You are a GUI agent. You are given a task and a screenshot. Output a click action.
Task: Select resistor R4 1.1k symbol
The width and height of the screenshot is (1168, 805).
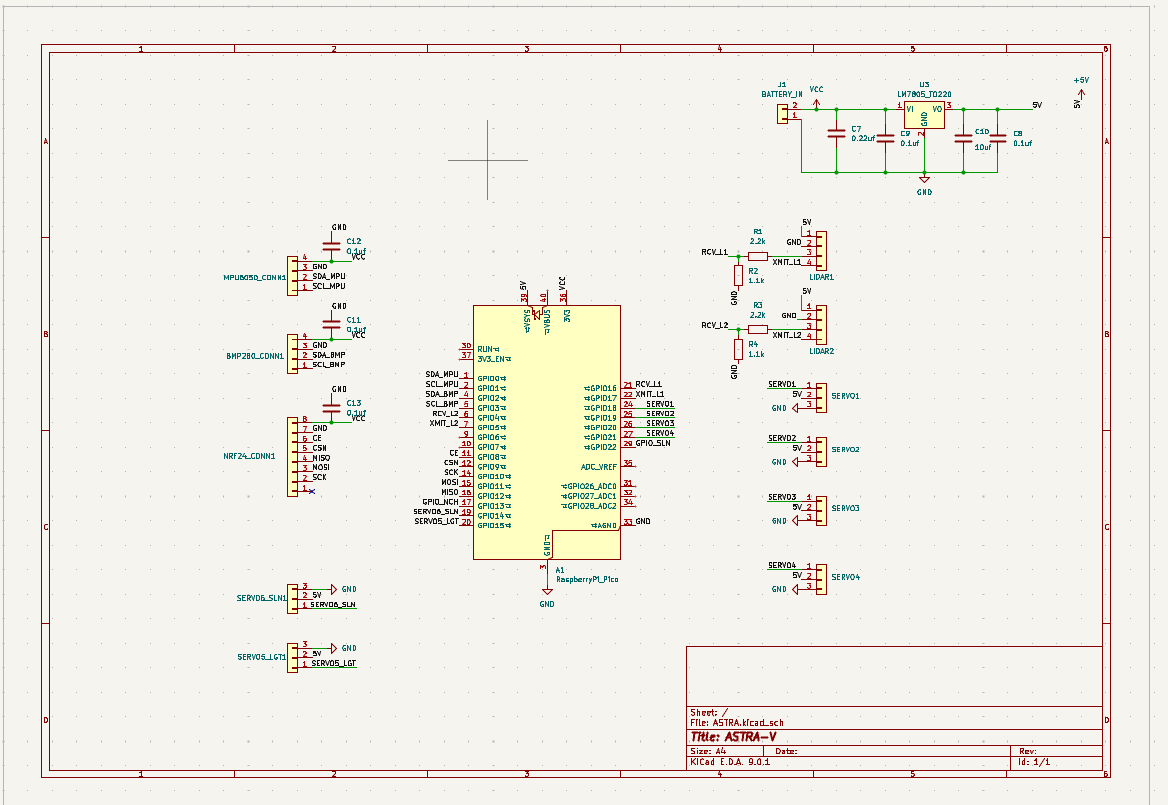(738, 349)
